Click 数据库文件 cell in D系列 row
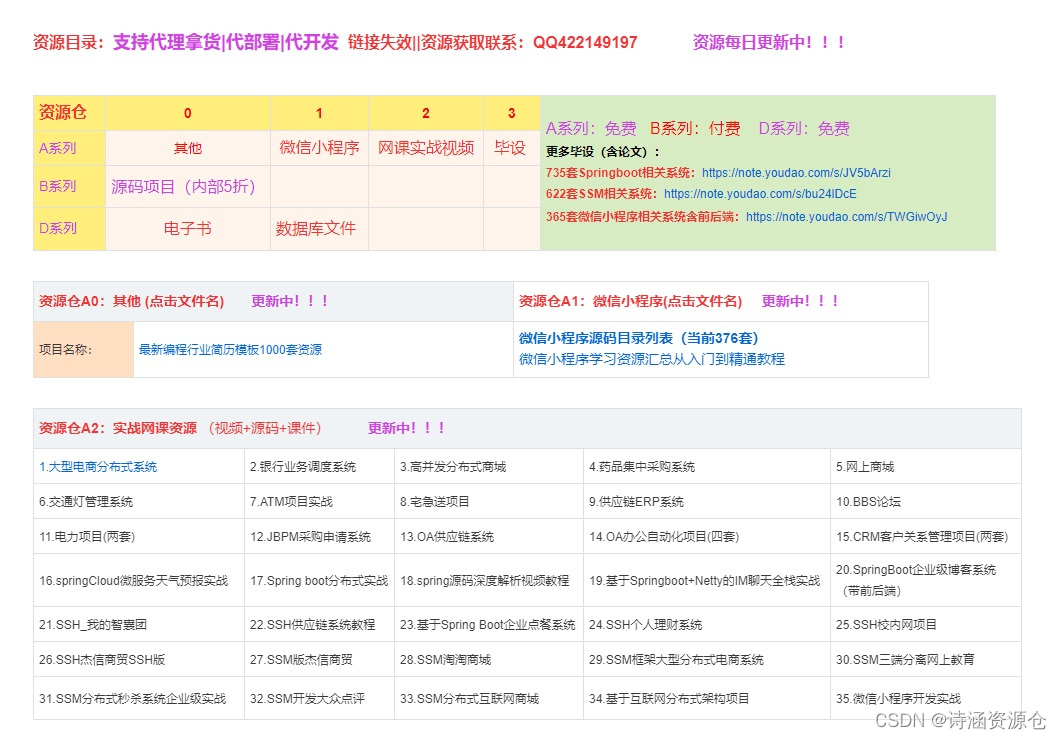Screen dimensions: 1062x739 [x=319, y=229]
